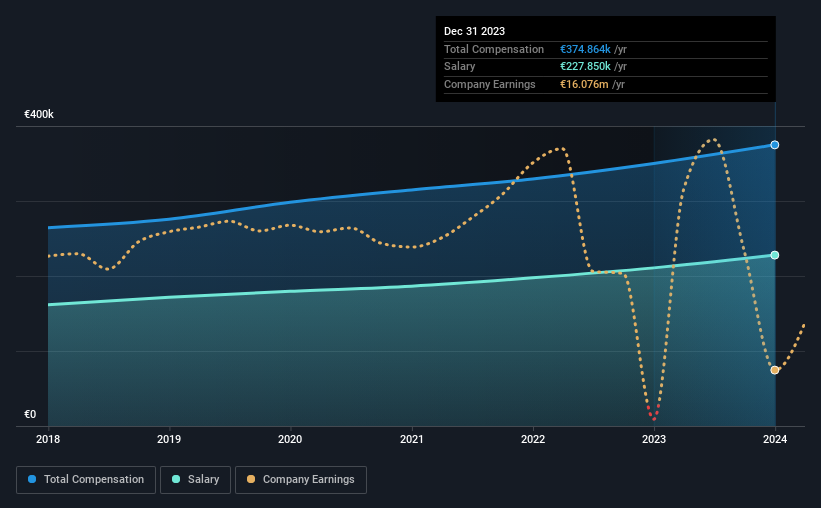Click the Total Compensation data point at 2024
This screenshot has width=821, height=508.
coord(775,145)
